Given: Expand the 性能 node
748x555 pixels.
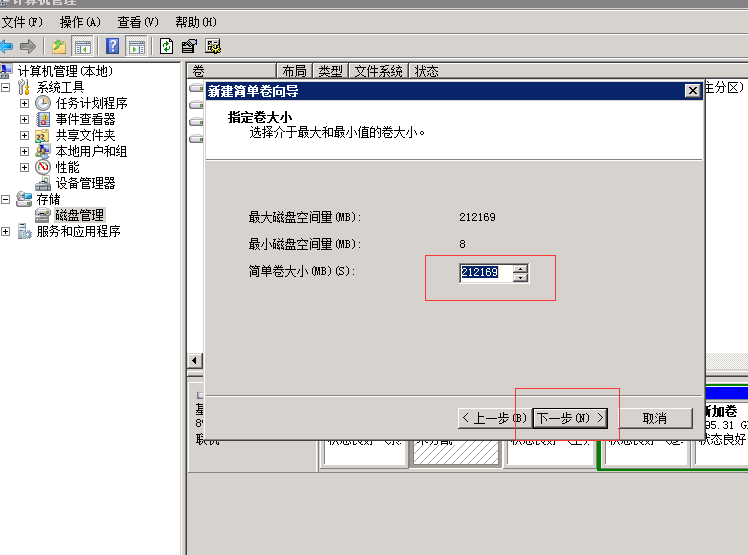Looking at the screenshot, I should 24,168.
